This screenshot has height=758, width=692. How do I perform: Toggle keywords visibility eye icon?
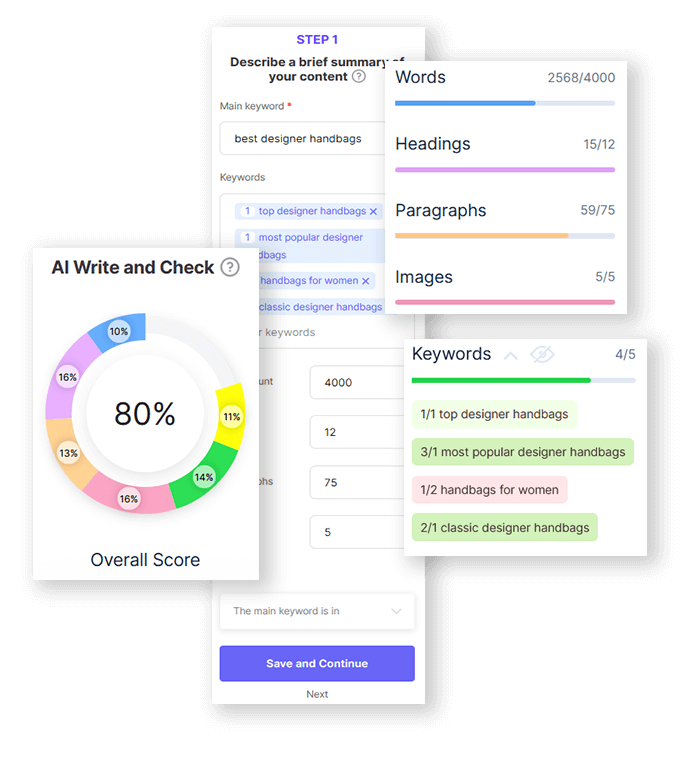542,355
